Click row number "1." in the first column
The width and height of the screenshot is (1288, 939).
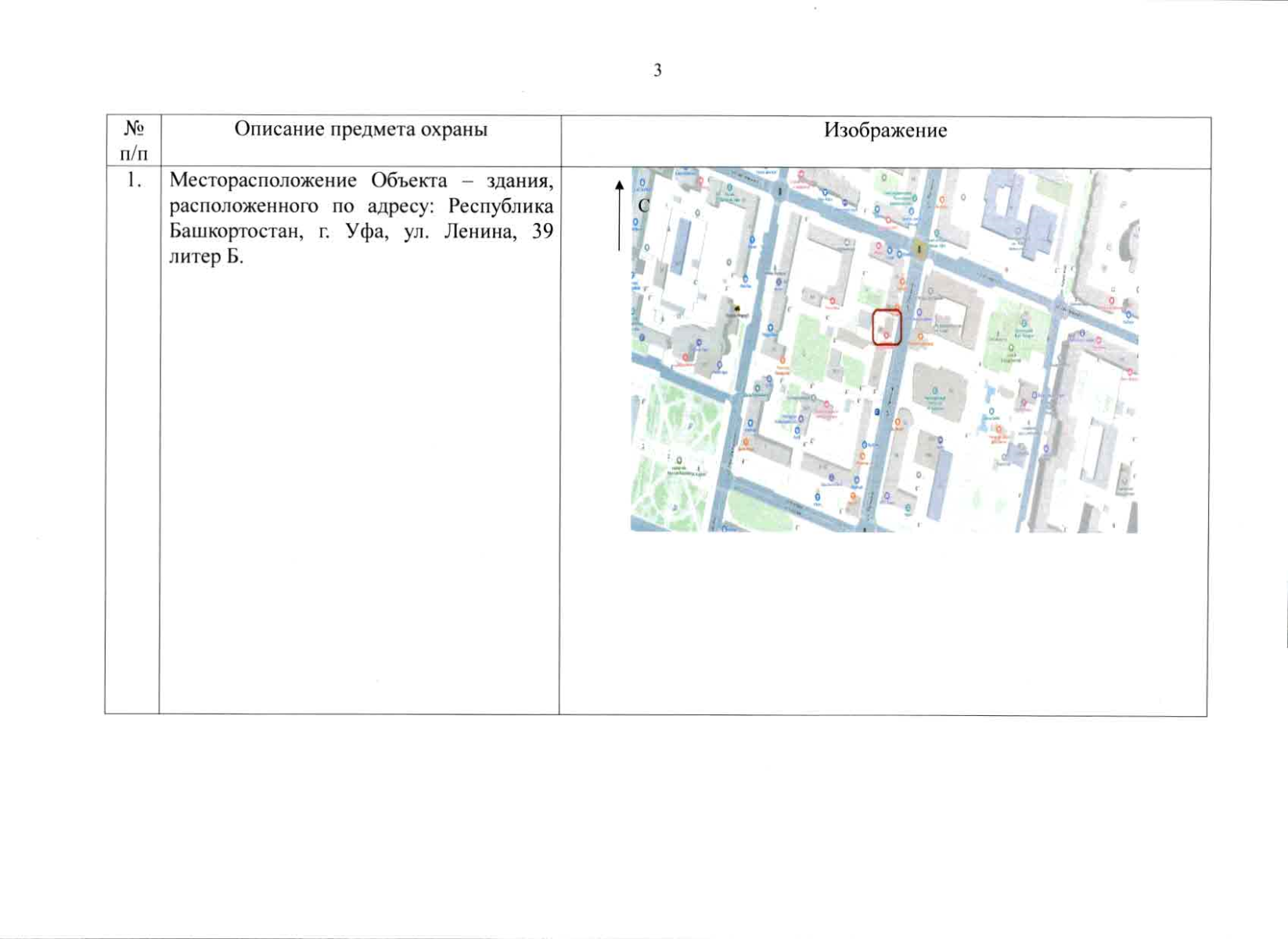(134, 181)
